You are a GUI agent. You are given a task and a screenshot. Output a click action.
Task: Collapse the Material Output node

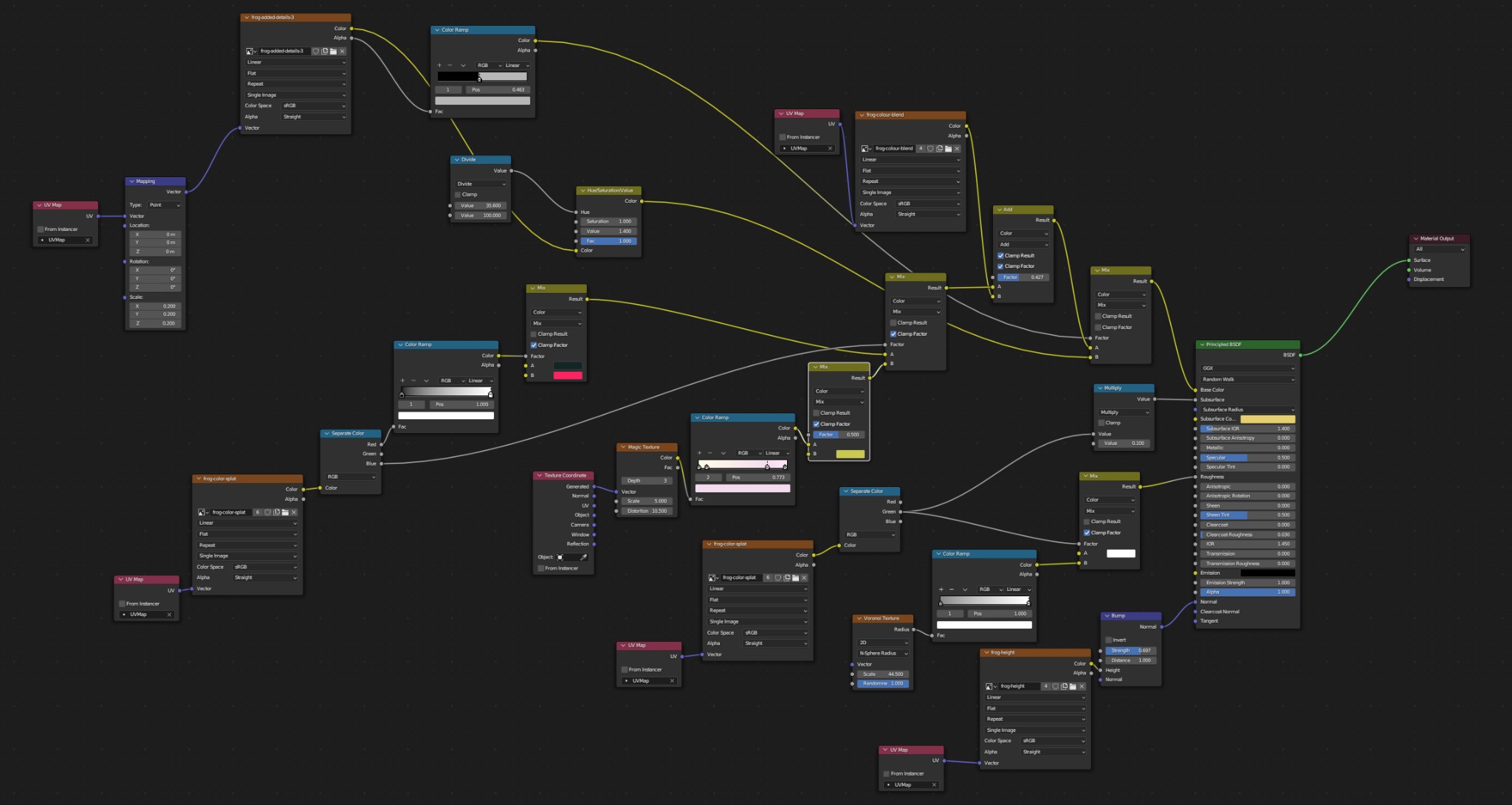pos(1415,238)
